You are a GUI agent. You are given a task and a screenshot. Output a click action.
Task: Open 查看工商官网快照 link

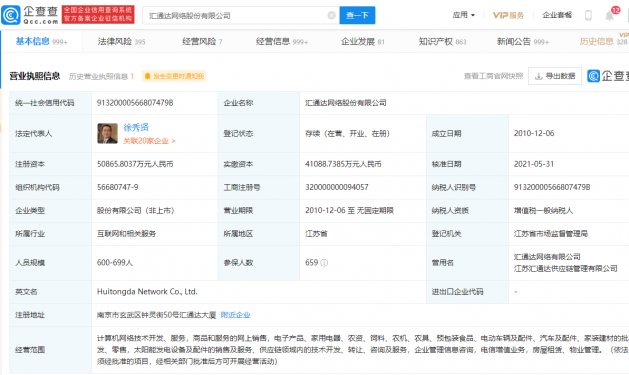(493, 76)
